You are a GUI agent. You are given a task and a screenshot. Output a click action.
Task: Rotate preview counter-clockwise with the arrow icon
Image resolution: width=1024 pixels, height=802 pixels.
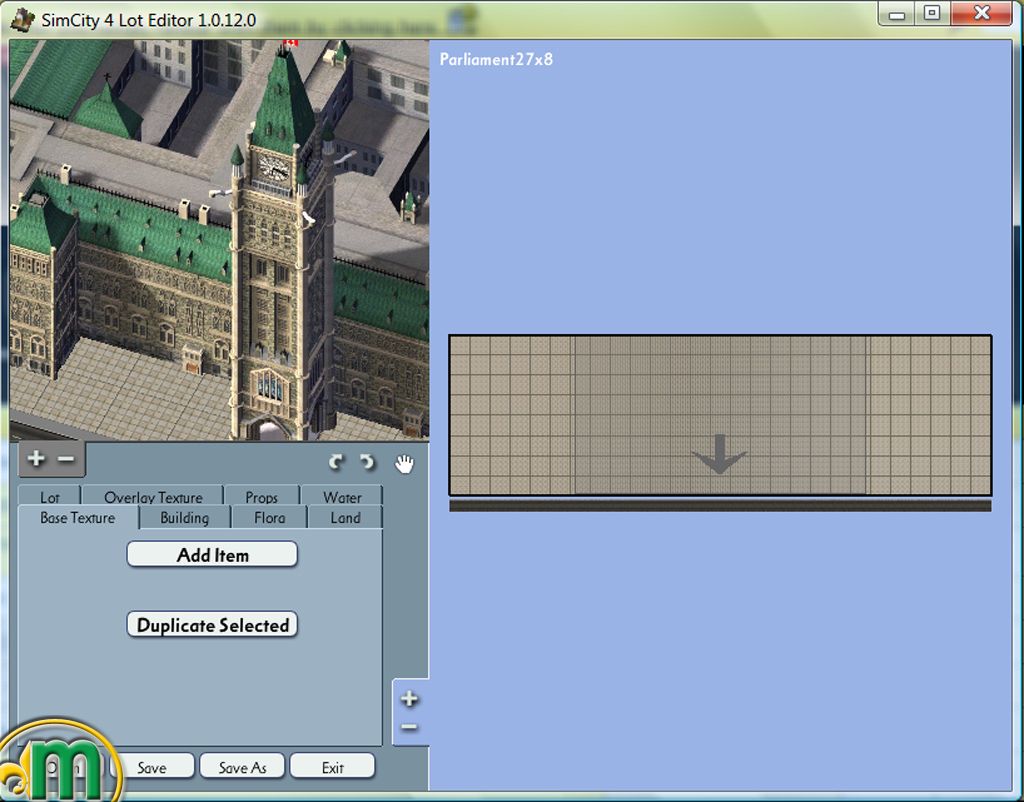point(367,462)
